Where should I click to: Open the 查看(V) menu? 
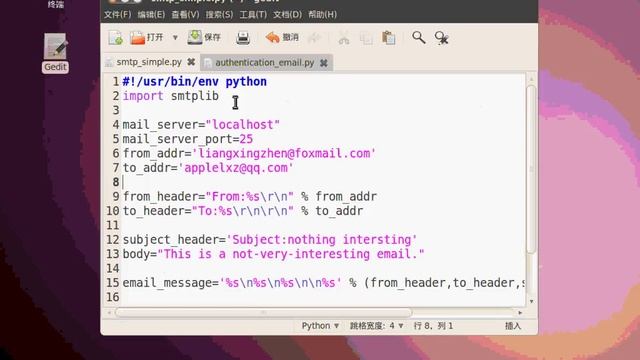pos(185,15)
